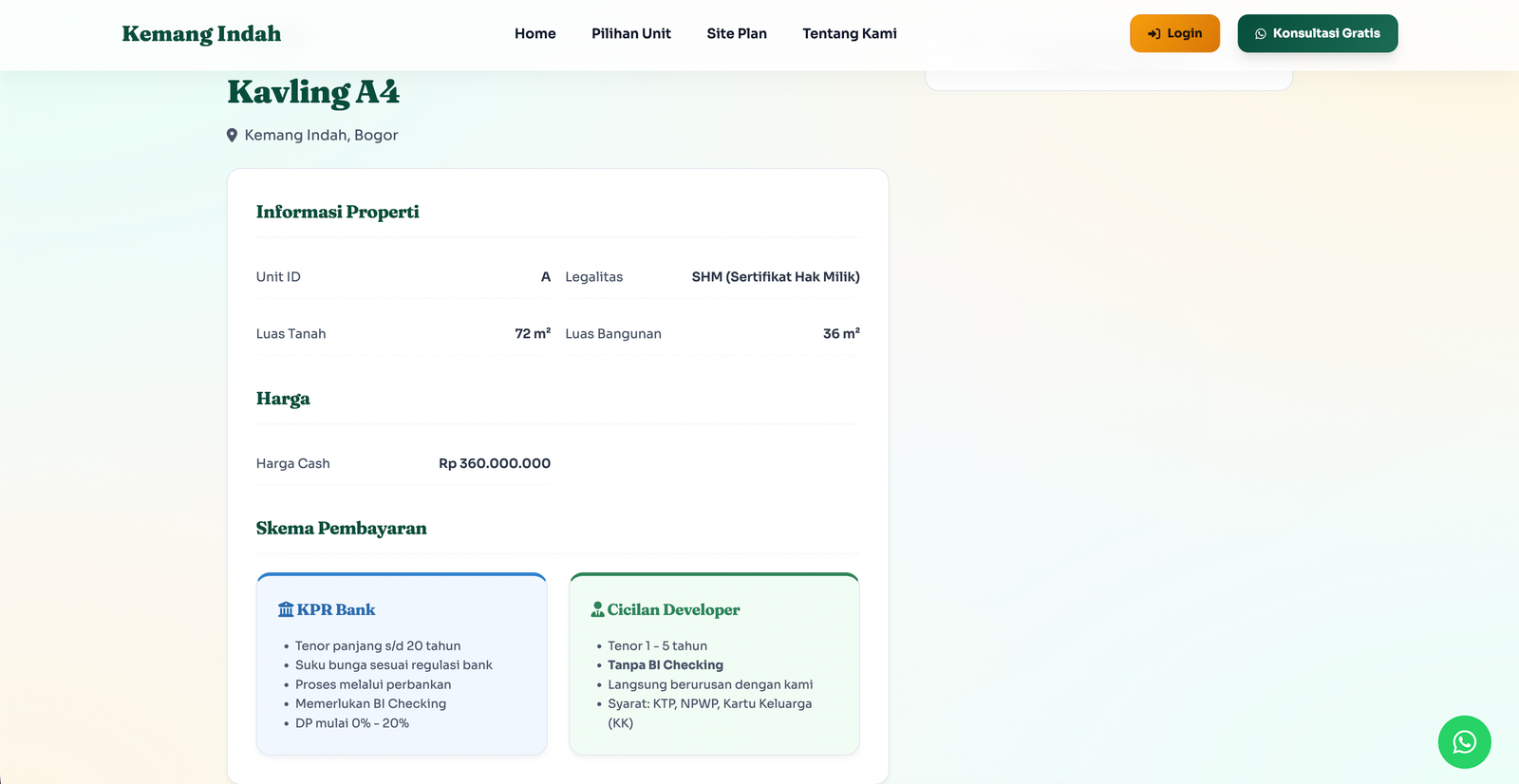Click Proses melalui perbankan bullet
Viewport: 1519px width, 784px height.
point(373,684)
